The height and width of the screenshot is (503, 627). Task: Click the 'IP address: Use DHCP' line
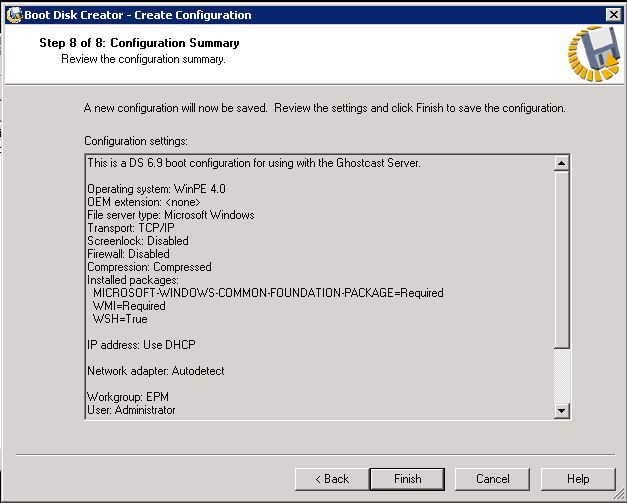(141, 345)
